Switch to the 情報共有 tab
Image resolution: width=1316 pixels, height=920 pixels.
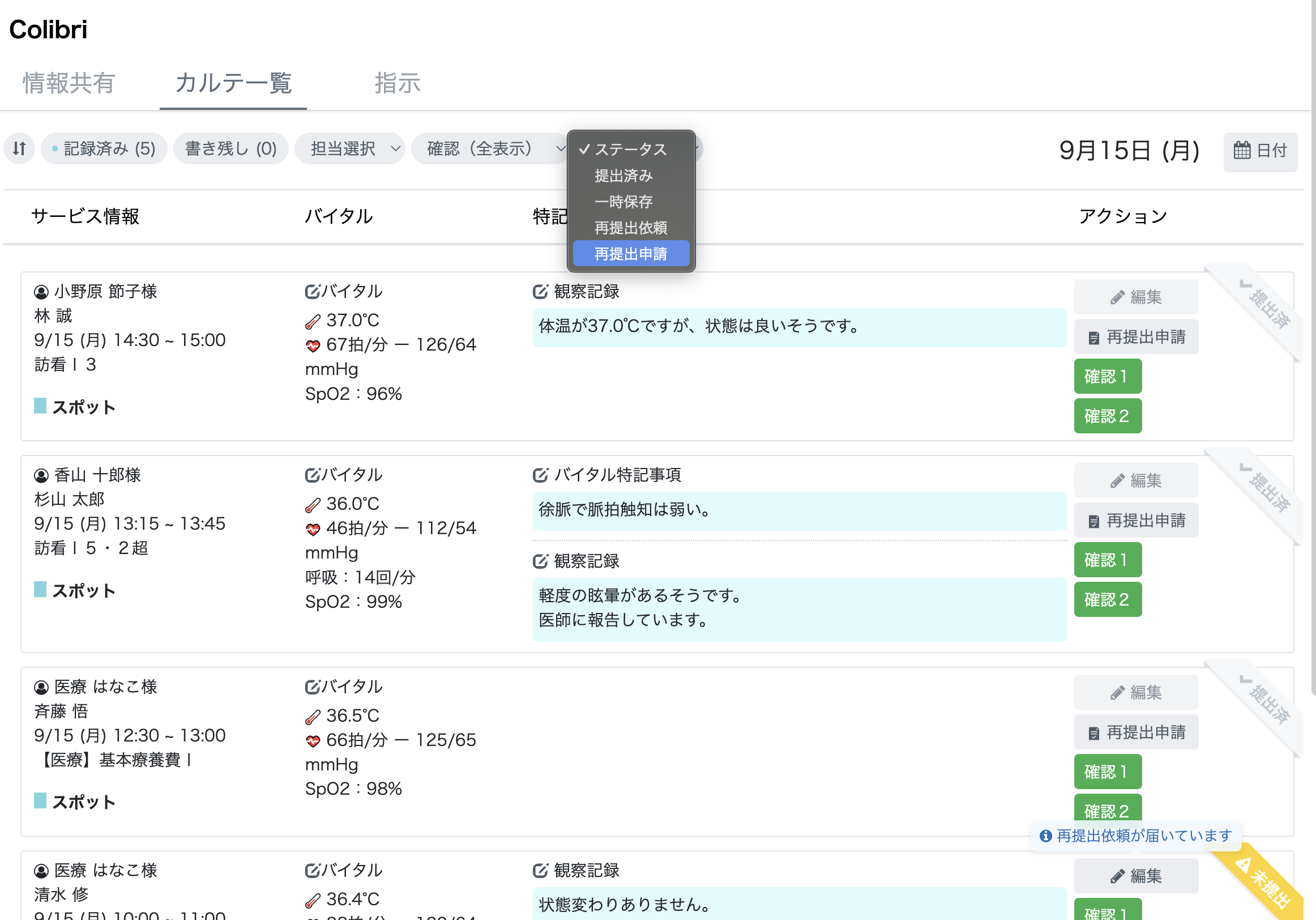[67, 83]
